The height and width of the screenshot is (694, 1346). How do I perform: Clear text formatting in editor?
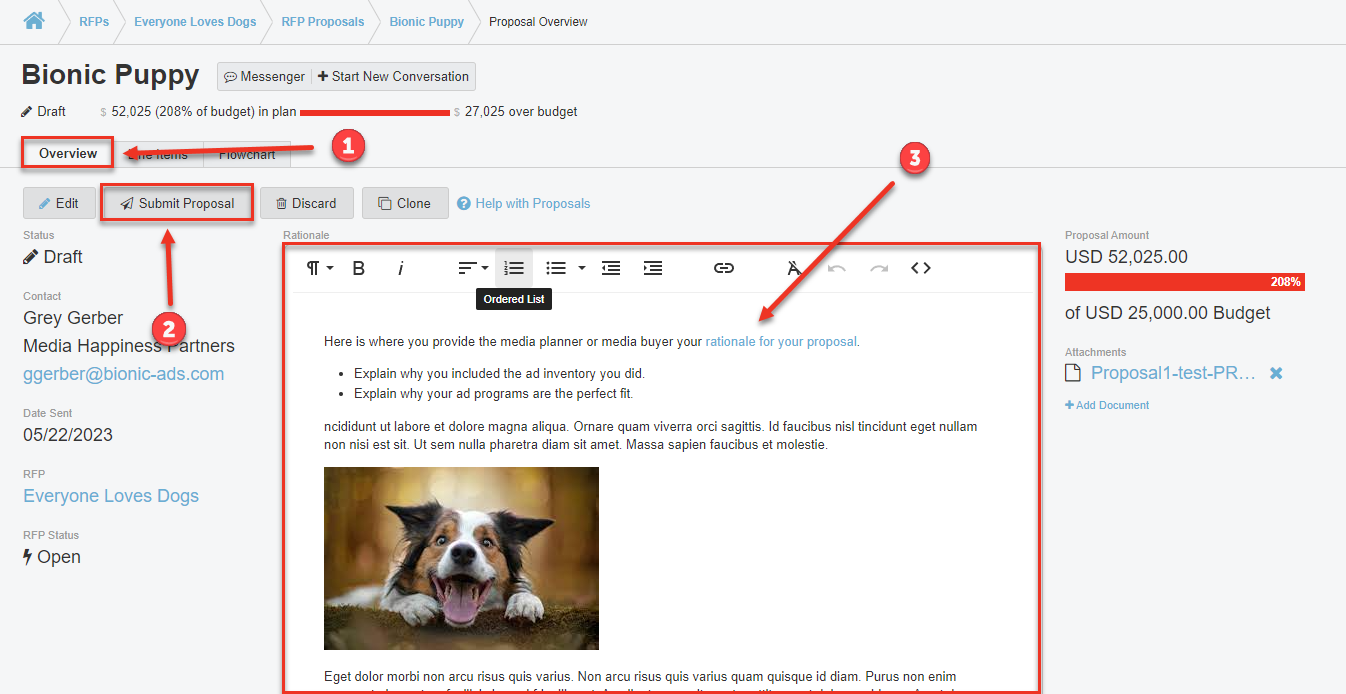coord(794,268)
